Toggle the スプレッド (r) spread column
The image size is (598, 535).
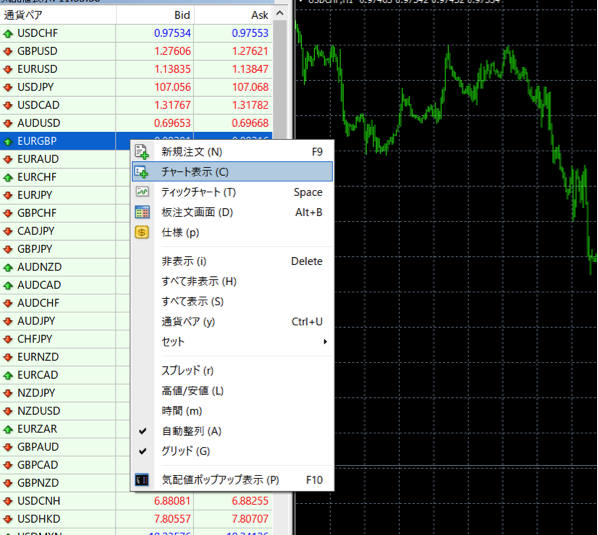(232, 370)
